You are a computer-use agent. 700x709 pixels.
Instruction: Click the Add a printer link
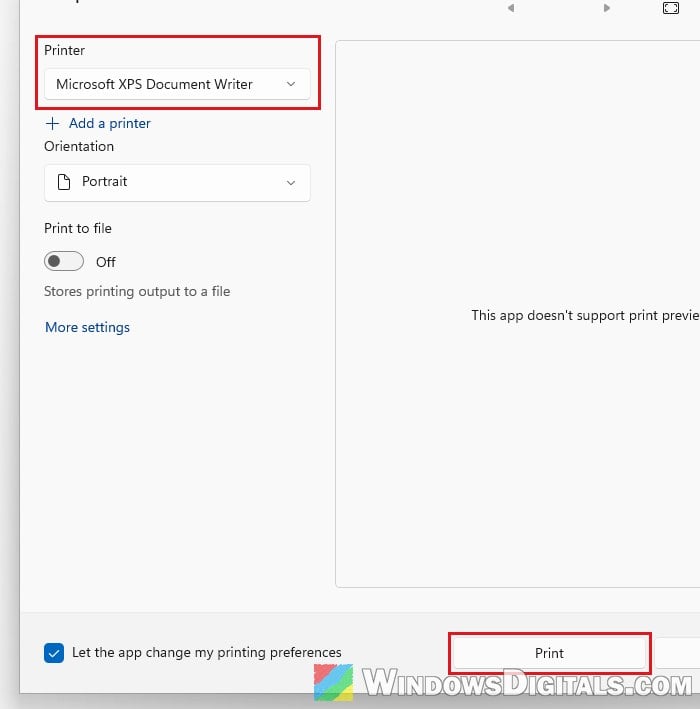(109, 123)
